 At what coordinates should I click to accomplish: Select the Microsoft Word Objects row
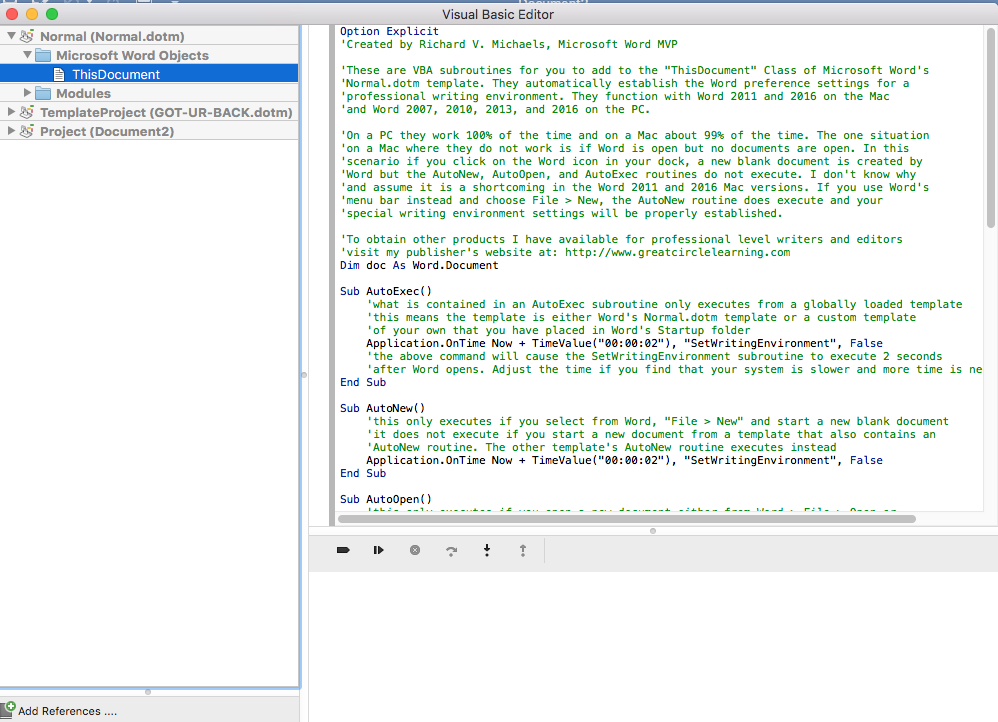pyautogui.click(x=149, y=55)
